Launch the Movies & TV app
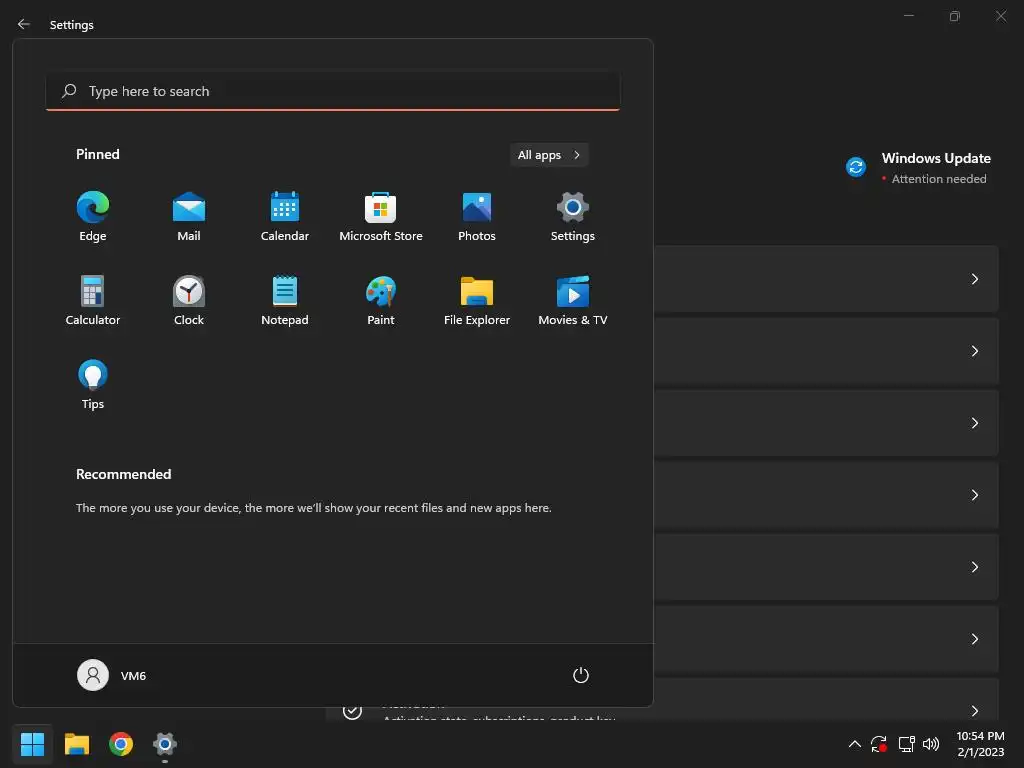Image resolution: width=1024 pixels, height=768 pixels. 573,301
